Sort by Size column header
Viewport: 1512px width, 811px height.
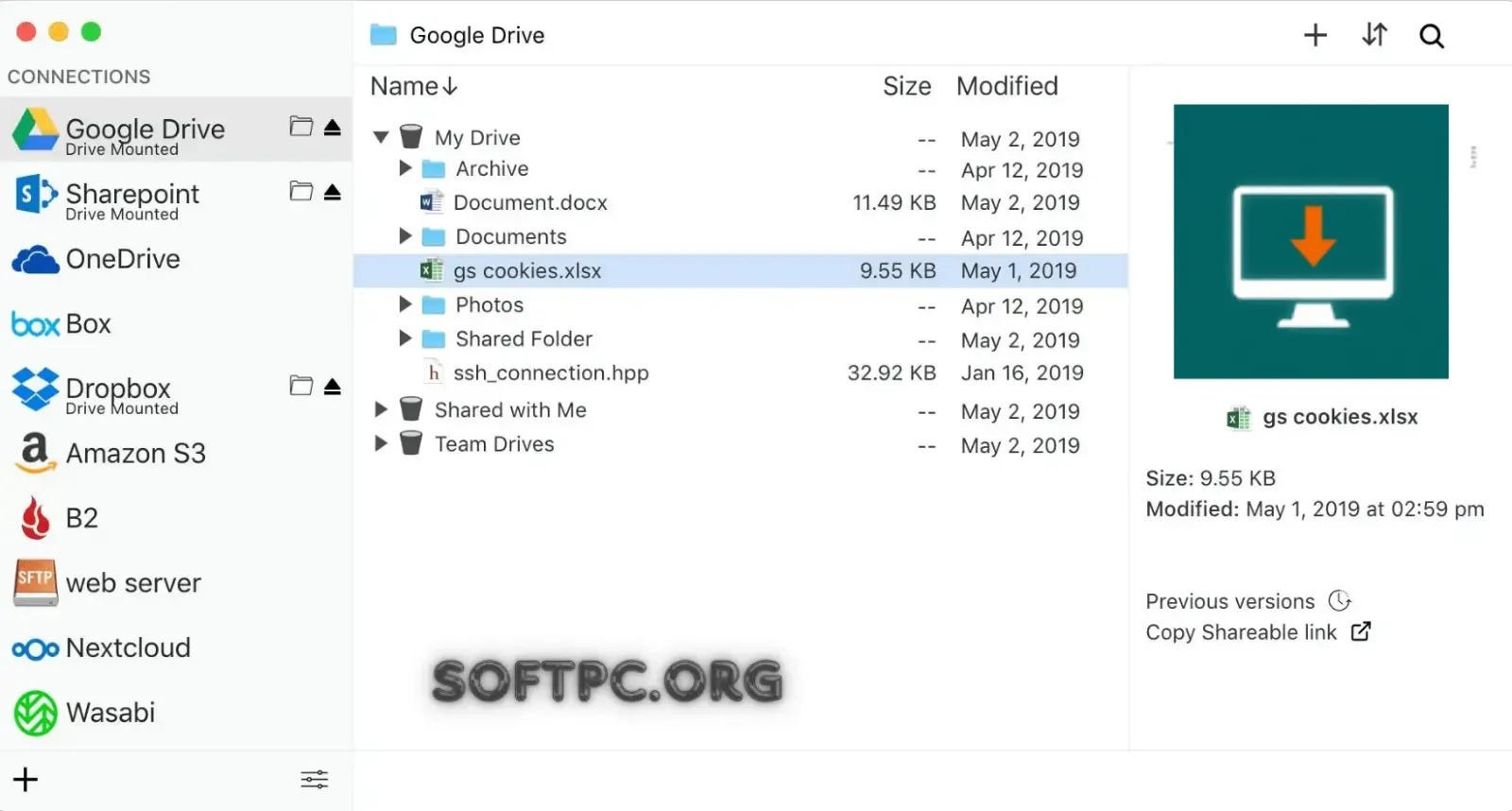pyautogui.click(x=907, y=86)
